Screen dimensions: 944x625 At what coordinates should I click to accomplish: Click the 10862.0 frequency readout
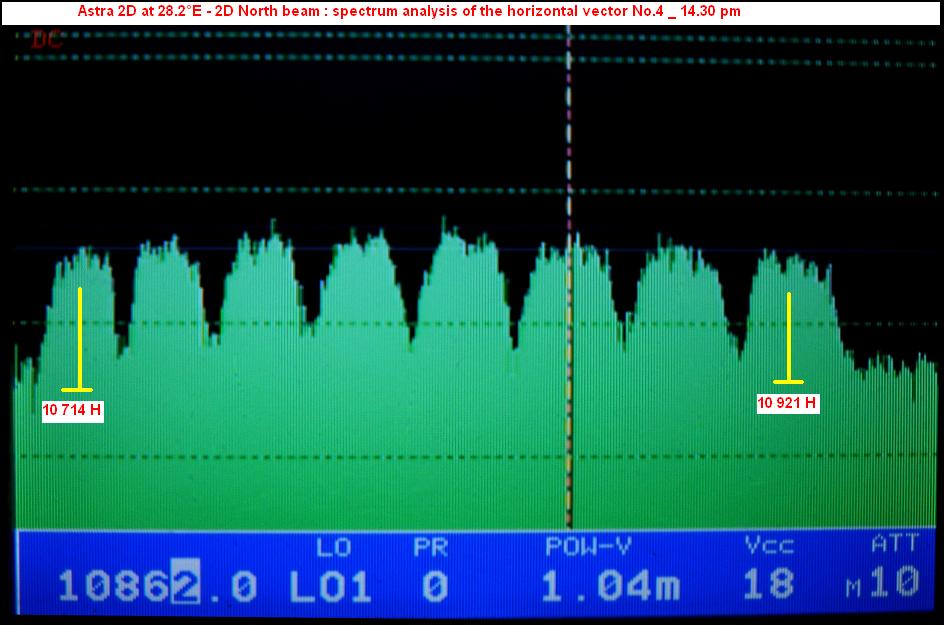tap(156, 585)
